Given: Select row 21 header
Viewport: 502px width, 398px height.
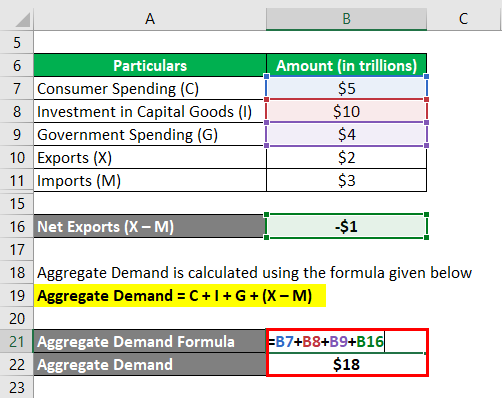Looking at the screenshot, I should (17, 341).
